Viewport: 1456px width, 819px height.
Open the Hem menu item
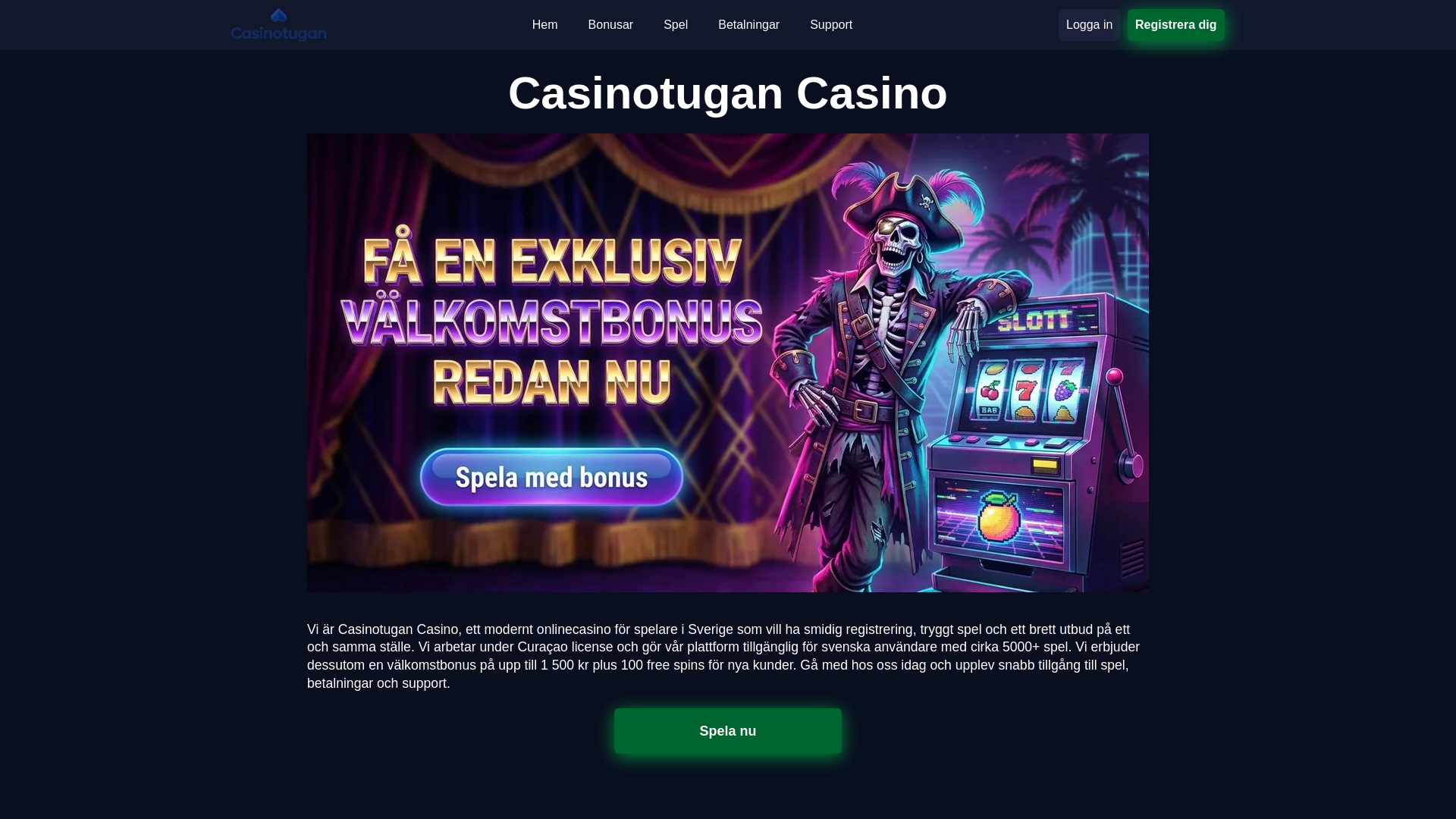pyautogui.click(x=544, y=25)
